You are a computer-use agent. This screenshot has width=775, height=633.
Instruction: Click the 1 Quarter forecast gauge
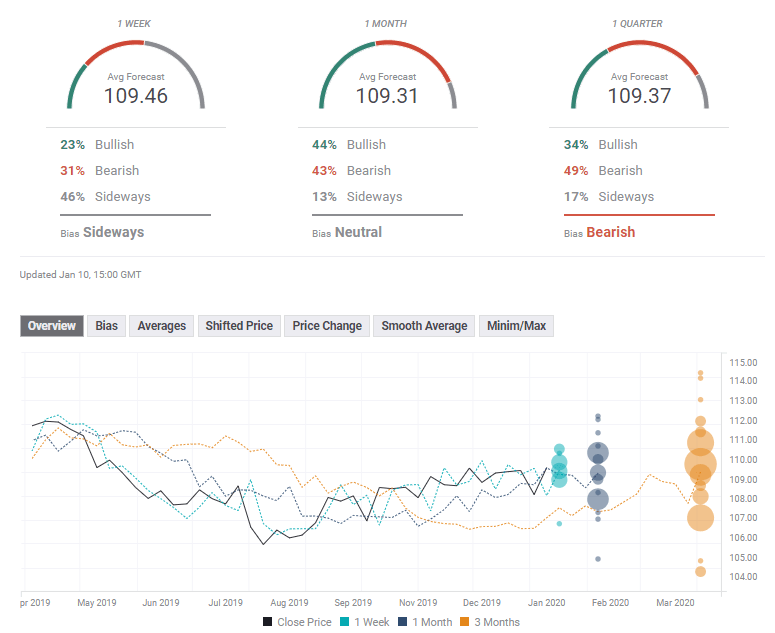point(640,78)
